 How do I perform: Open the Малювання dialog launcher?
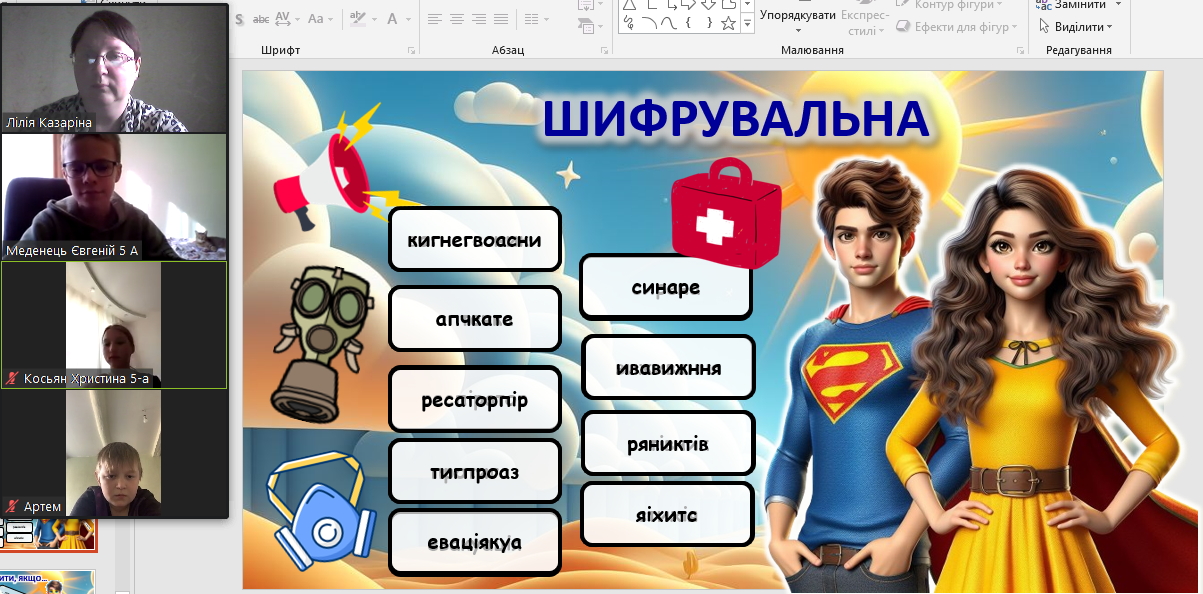1019,50
